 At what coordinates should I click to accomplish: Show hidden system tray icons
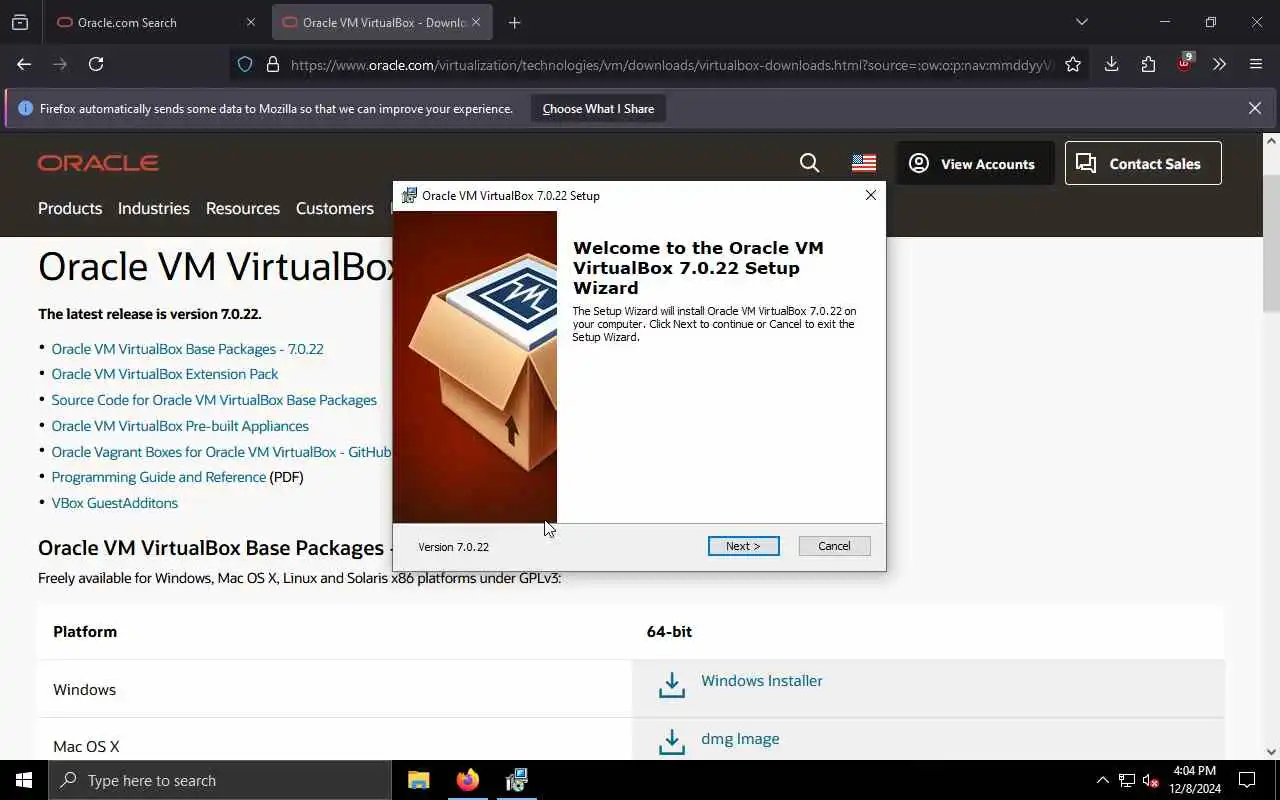[1102, 780]
